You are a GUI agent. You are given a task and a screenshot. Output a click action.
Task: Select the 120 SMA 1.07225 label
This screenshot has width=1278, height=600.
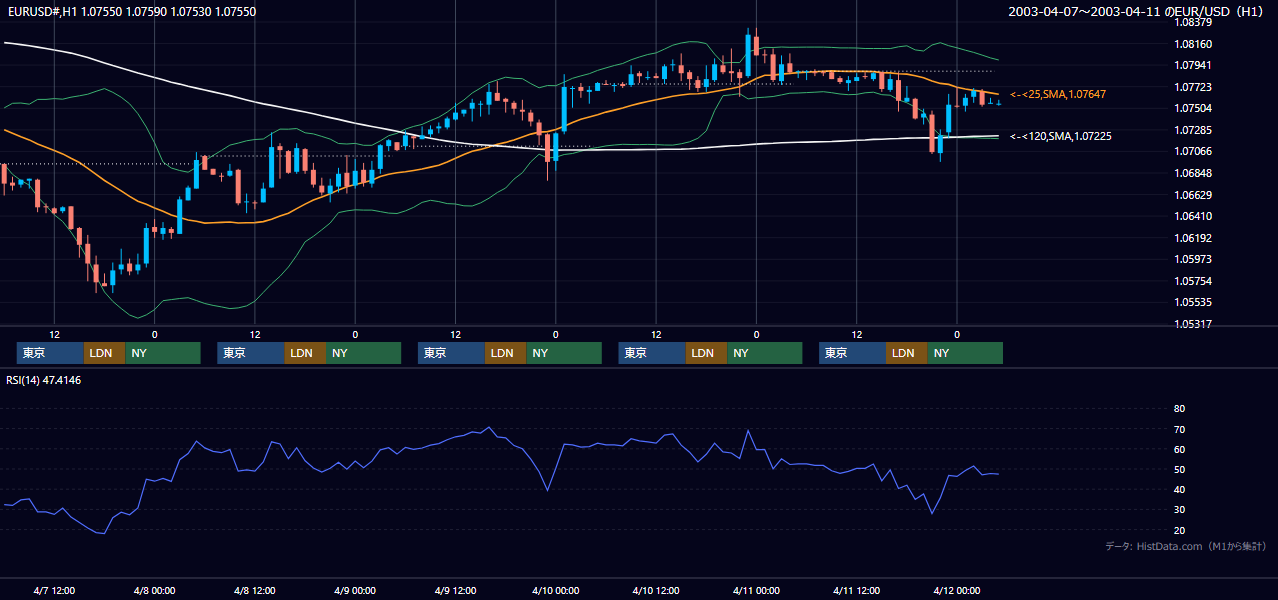[1060, 136]
